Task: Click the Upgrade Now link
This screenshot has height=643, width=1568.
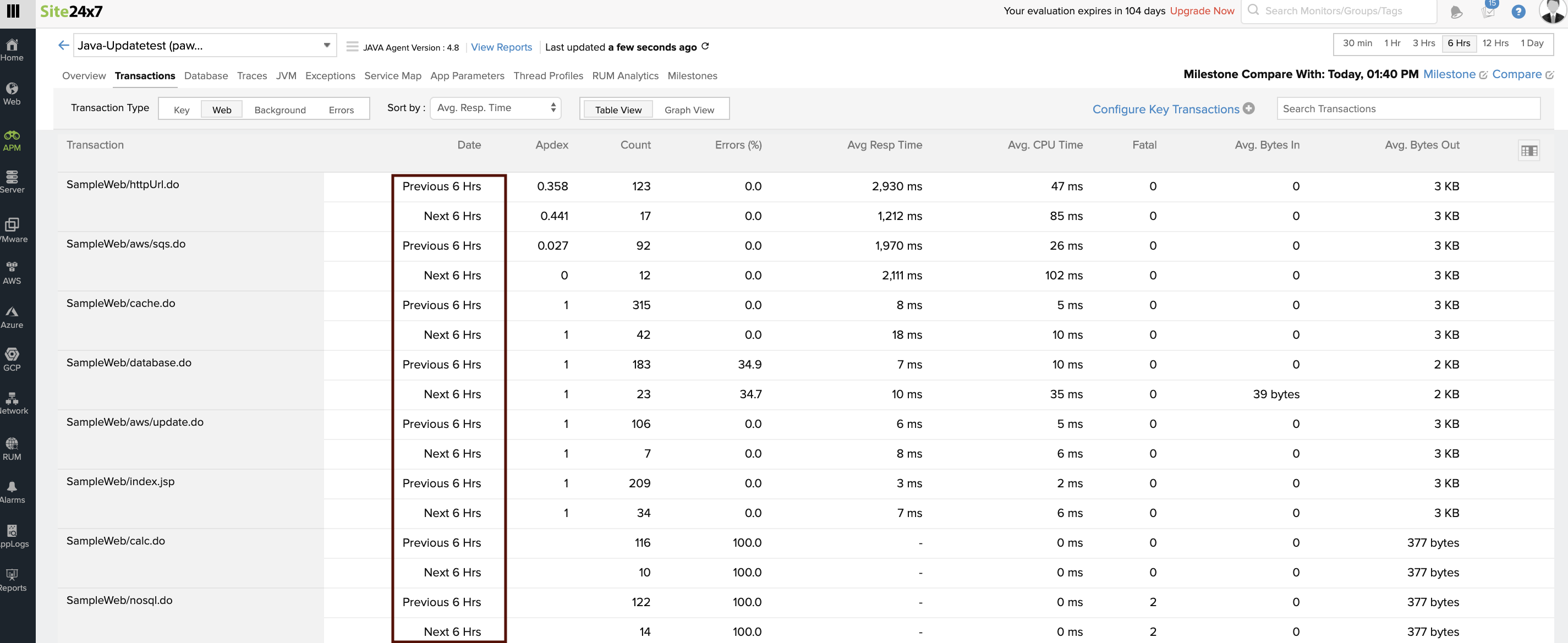Action: coord(1202,11)
